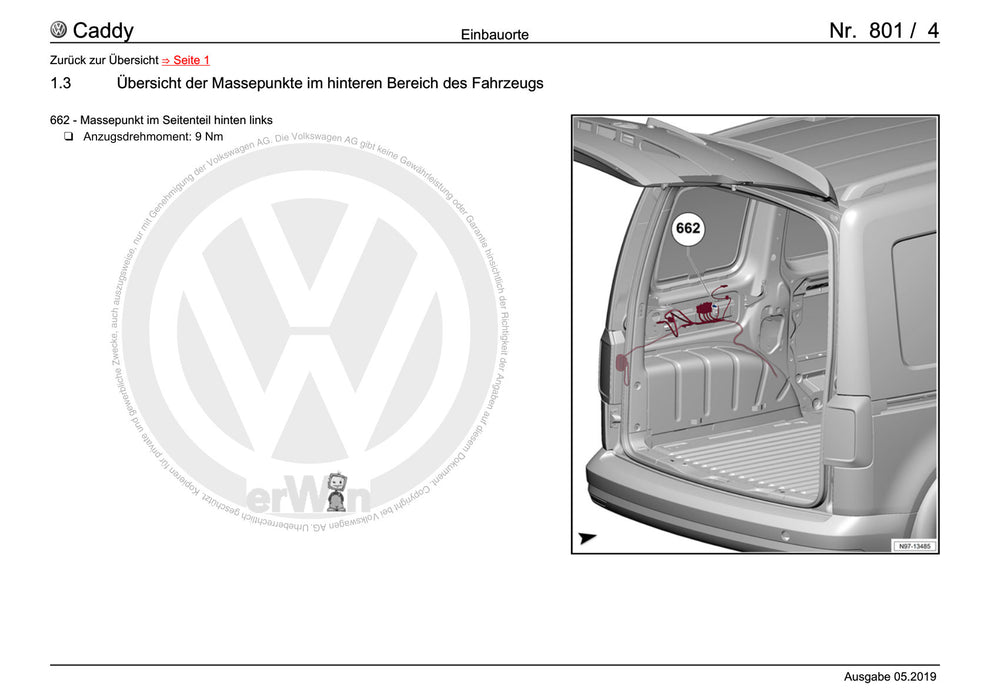Click the 'N97-13485' image reference label

[915, 546]
